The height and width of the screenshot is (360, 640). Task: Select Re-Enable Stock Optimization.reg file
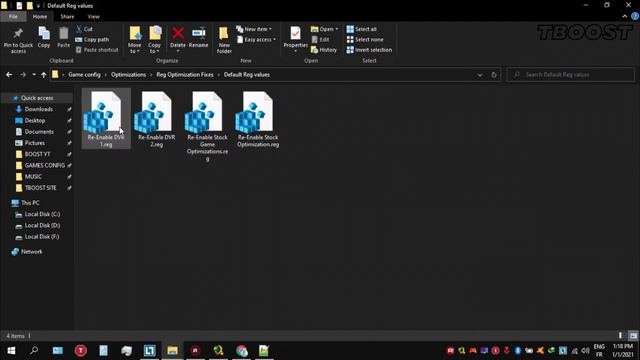(258, 119)
